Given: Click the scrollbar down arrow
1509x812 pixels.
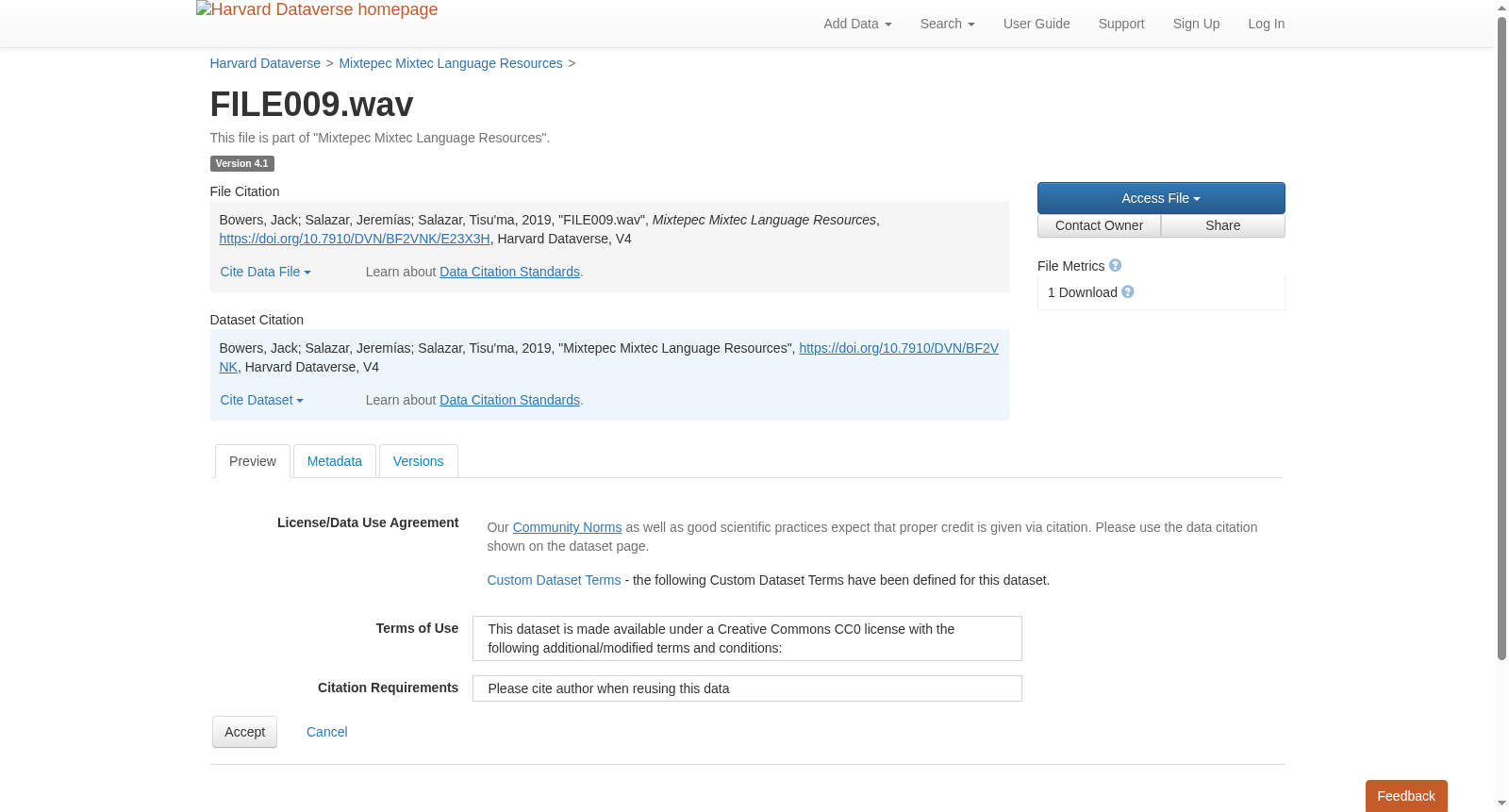Looking at the screenshot, I should coord(1502,804).
